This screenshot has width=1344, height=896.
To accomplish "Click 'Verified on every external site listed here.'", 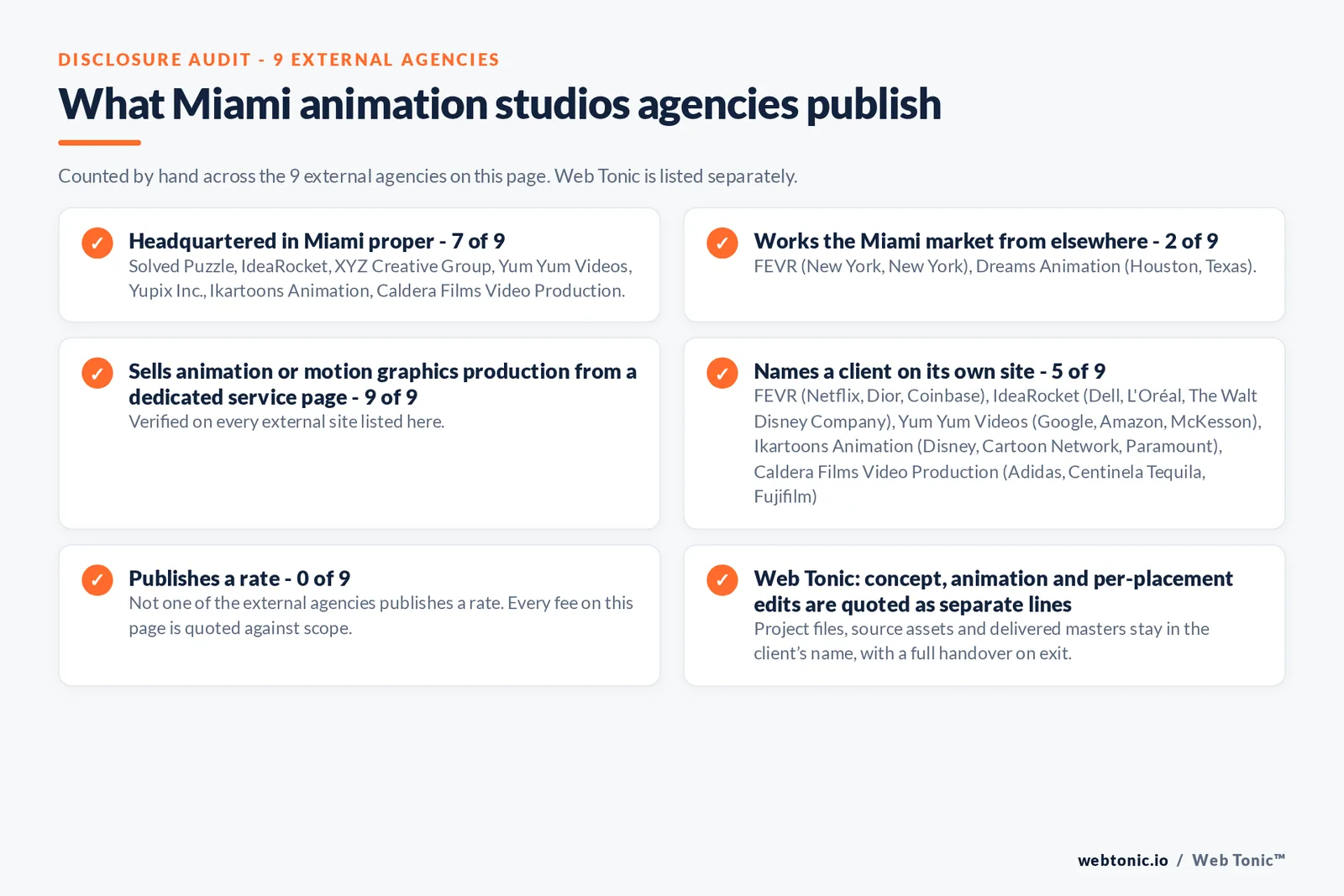I will (286, 422).
